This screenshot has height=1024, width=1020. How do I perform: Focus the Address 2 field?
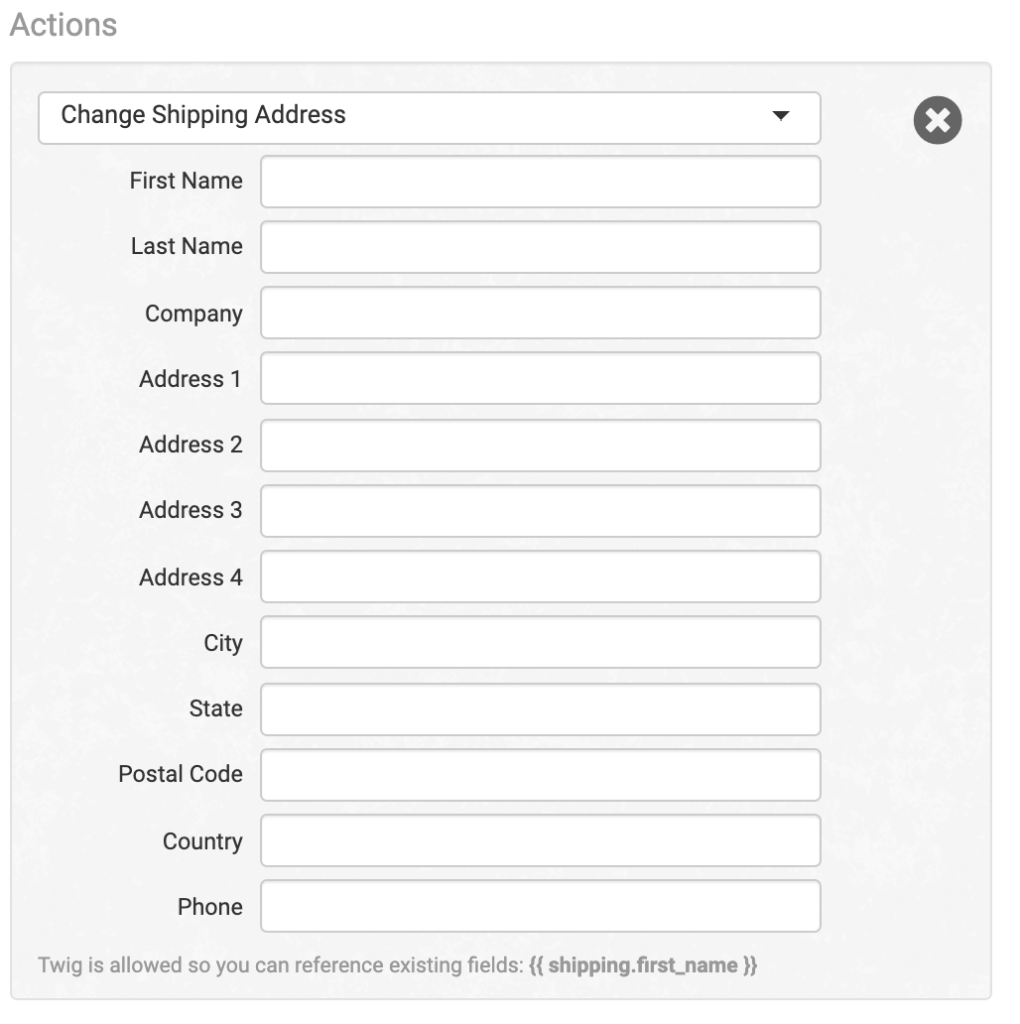(540, 445)
